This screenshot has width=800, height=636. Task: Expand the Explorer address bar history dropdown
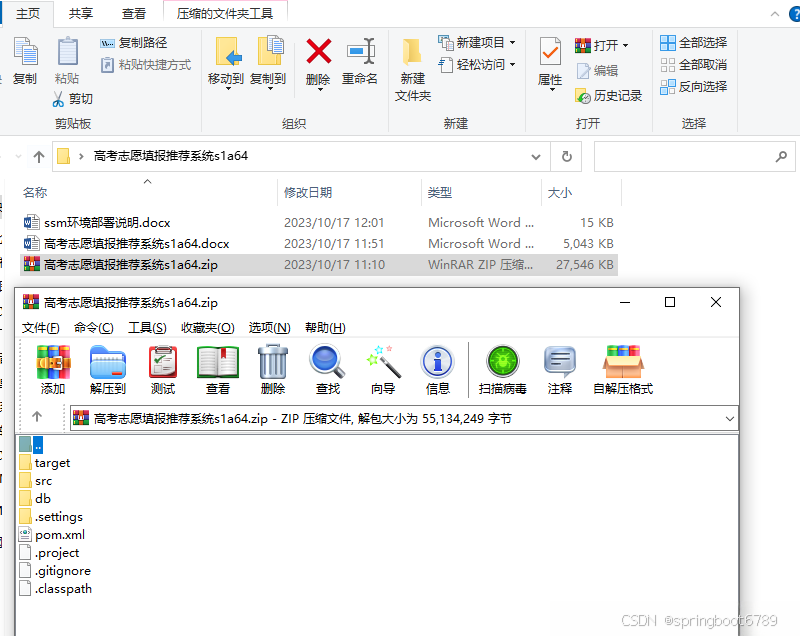pos(536,157)
